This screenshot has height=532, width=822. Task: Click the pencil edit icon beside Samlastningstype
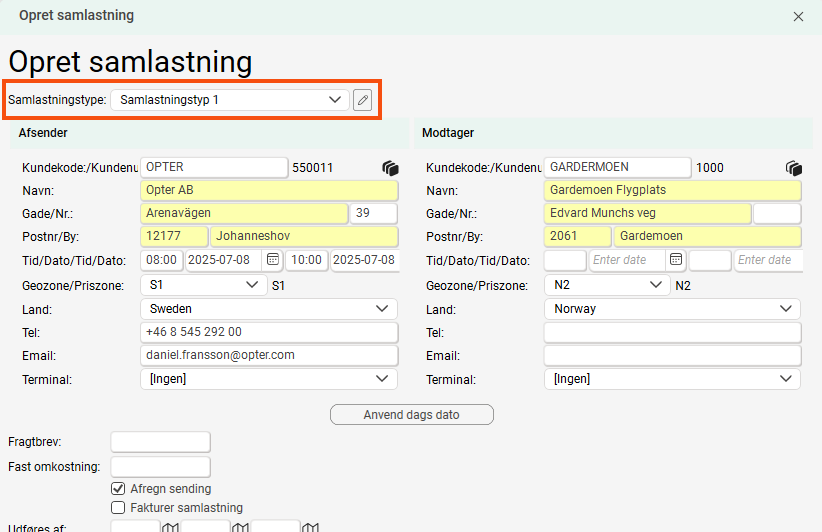coord(362,100)
